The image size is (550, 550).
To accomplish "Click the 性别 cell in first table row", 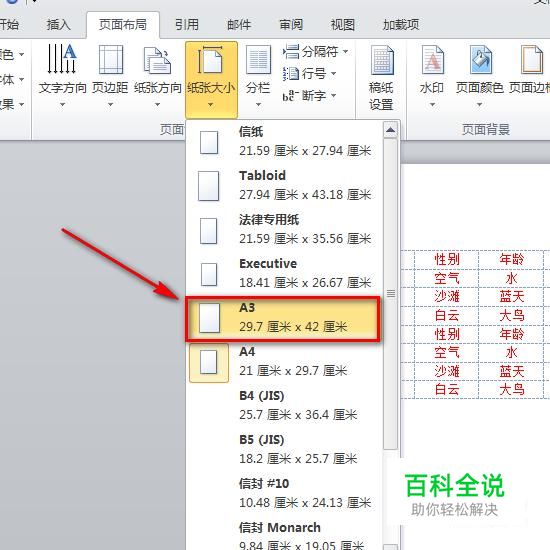I will coord(447,260).
